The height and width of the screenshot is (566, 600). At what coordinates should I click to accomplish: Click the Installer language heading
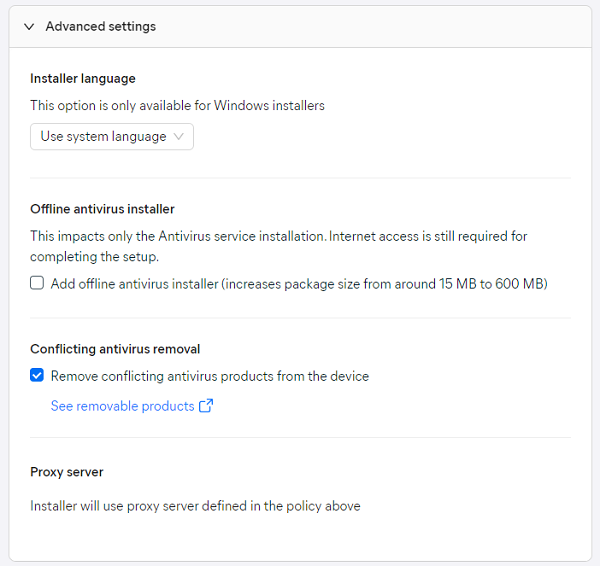[83, 79]
